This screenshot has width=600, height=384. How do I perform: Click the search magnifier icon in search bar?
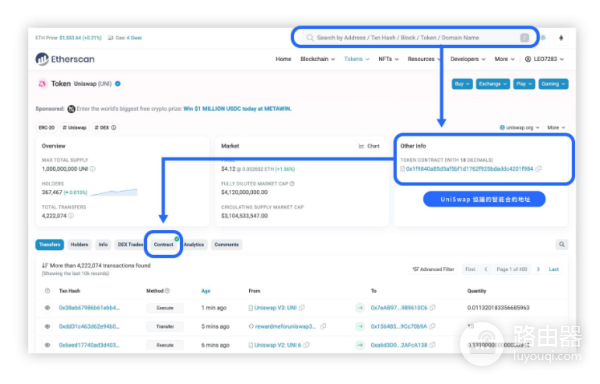pos(310,37)
